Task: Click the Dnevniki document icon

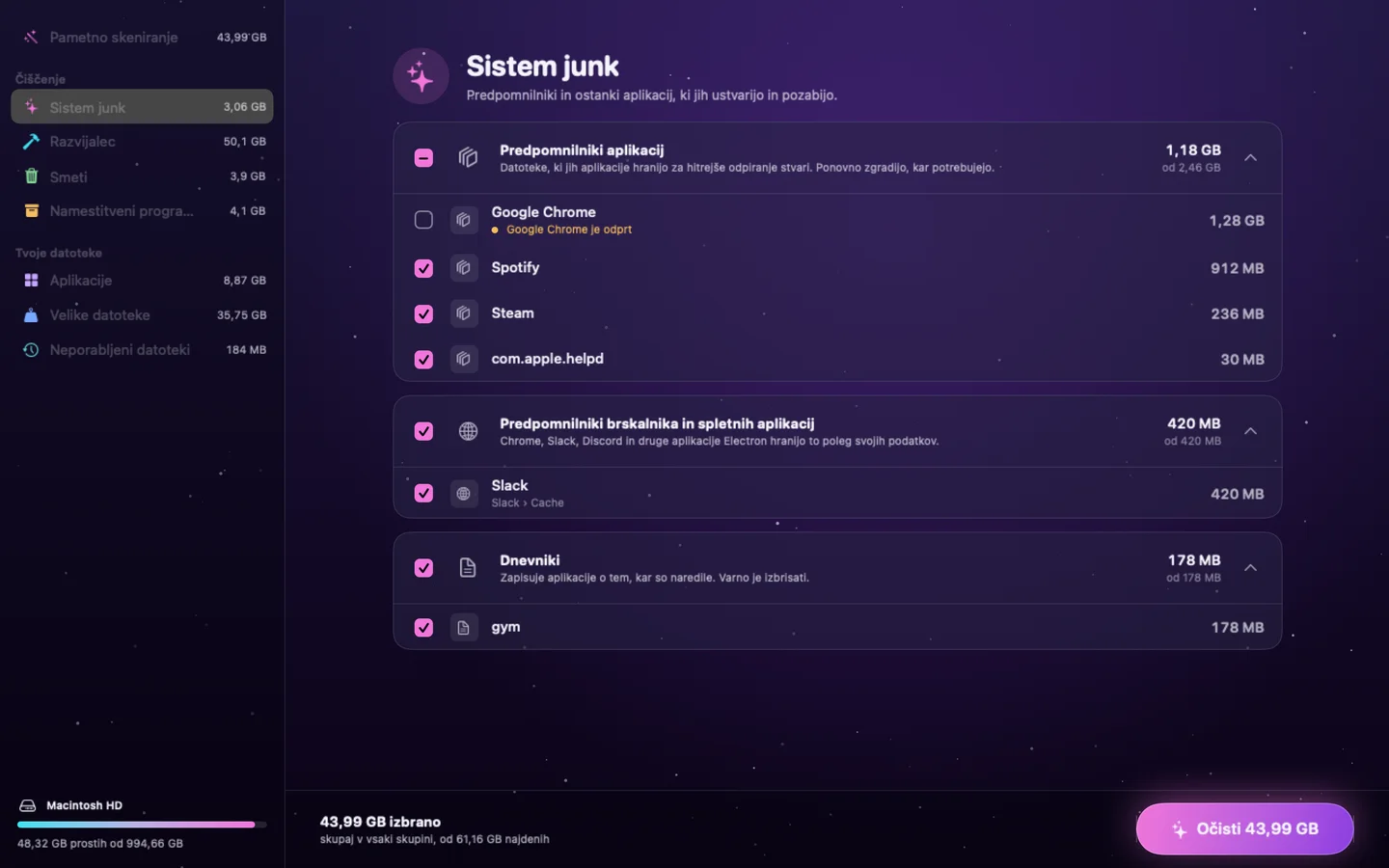Action: click(468, 568)
